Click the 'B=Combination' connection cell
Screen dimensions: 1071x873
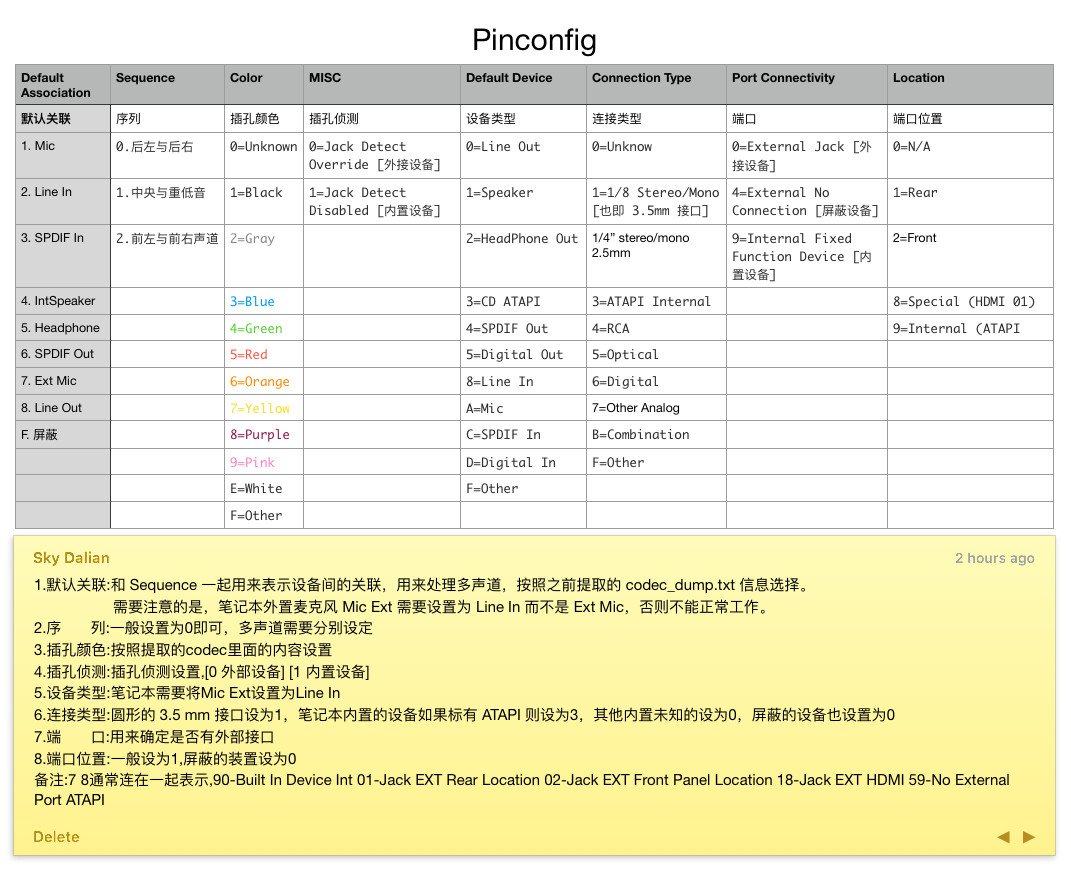click(x=656, y=434)
